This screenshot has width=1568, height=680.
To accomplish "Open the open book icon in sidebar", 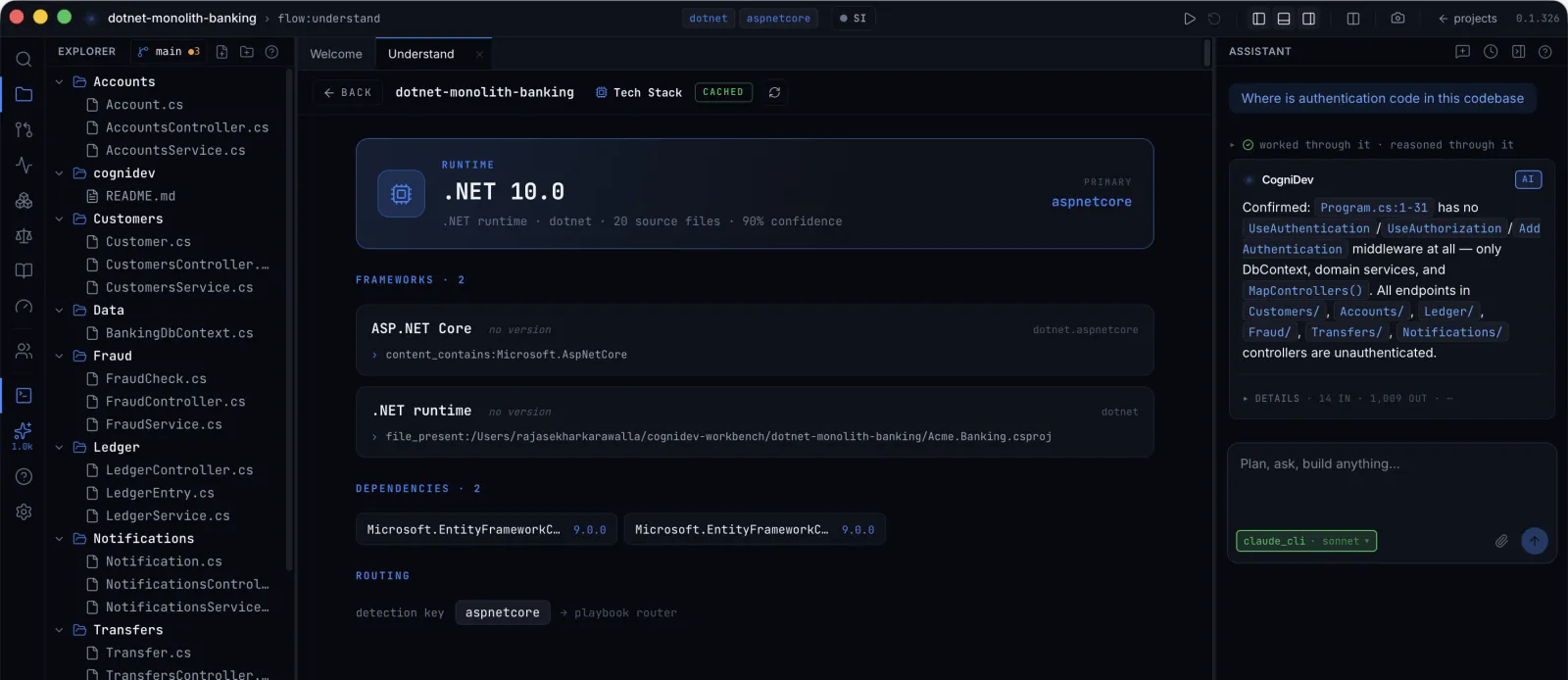I will click(x=24, y=270).
